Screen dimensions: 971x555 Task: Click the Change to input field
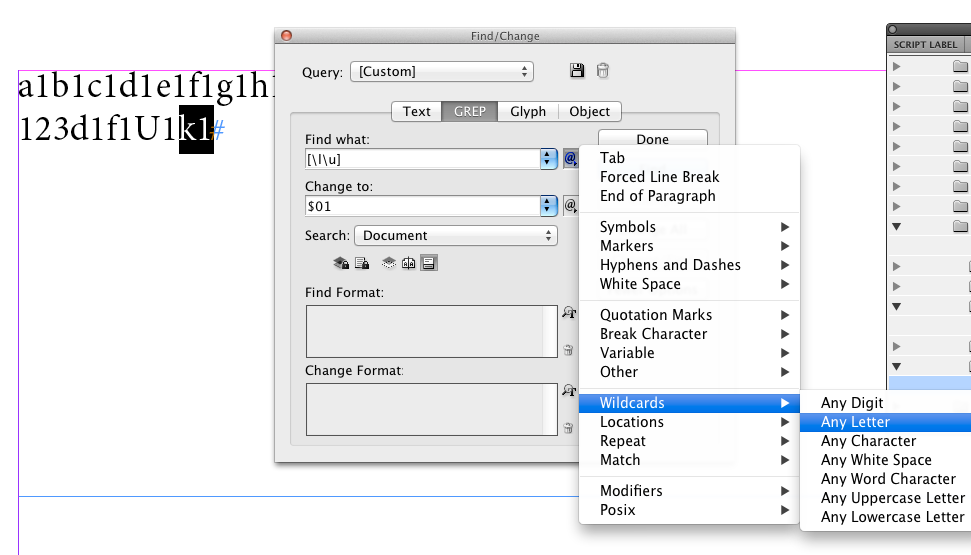pos(423,206)
